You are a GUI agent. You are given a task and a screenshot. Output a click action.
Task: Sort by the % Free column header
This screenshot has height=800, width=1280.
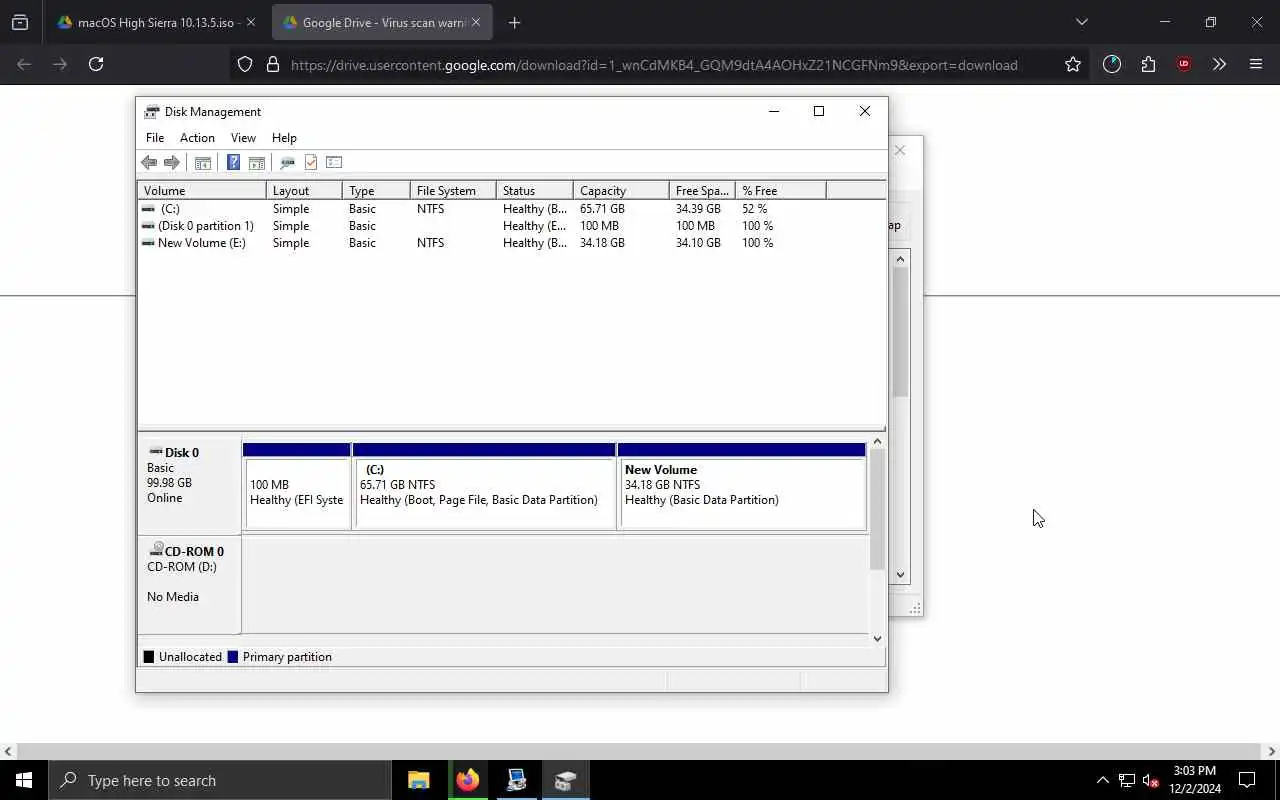tap(781, 190)
